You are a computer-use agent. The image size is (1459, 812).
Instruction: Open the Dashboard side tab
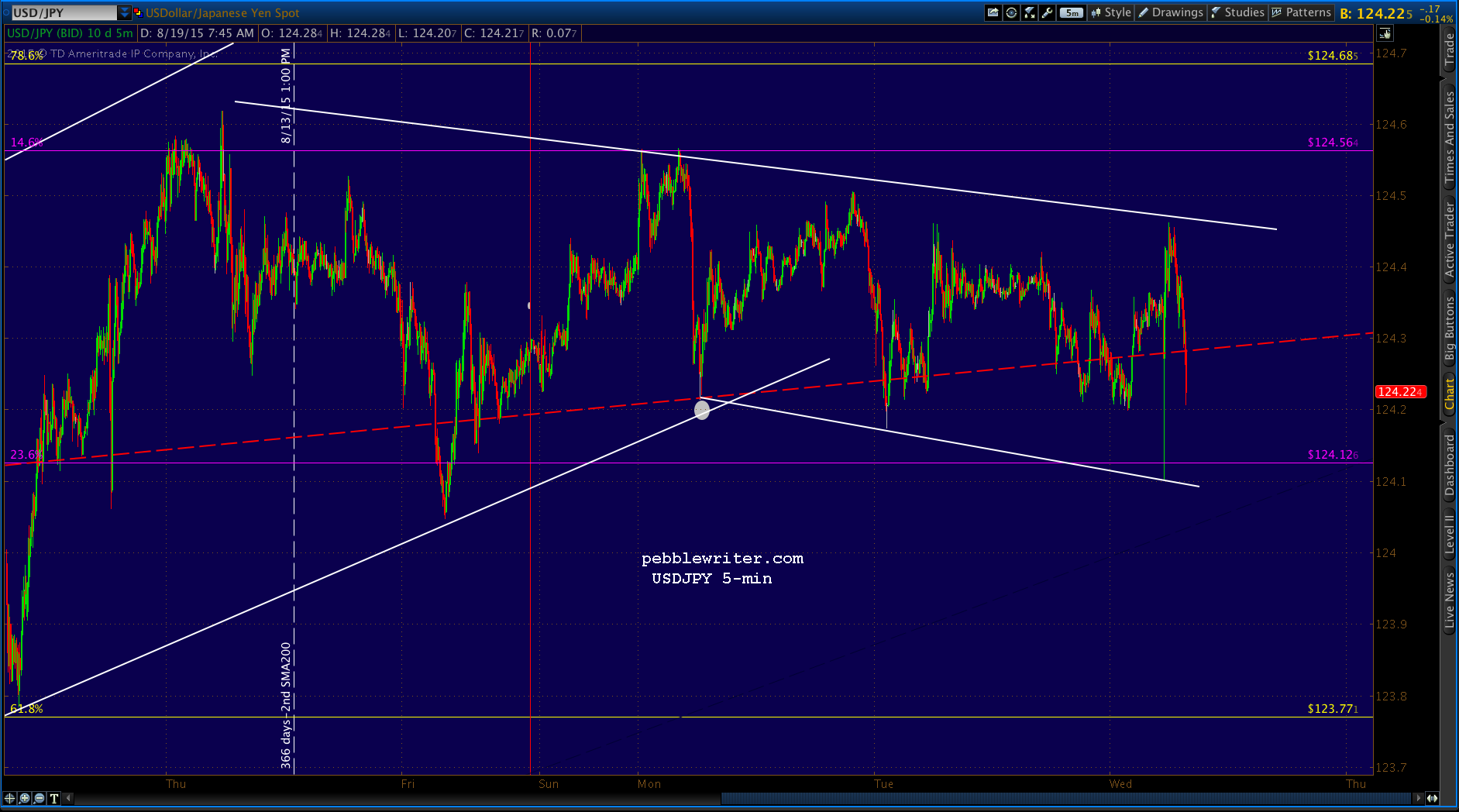1449,465
